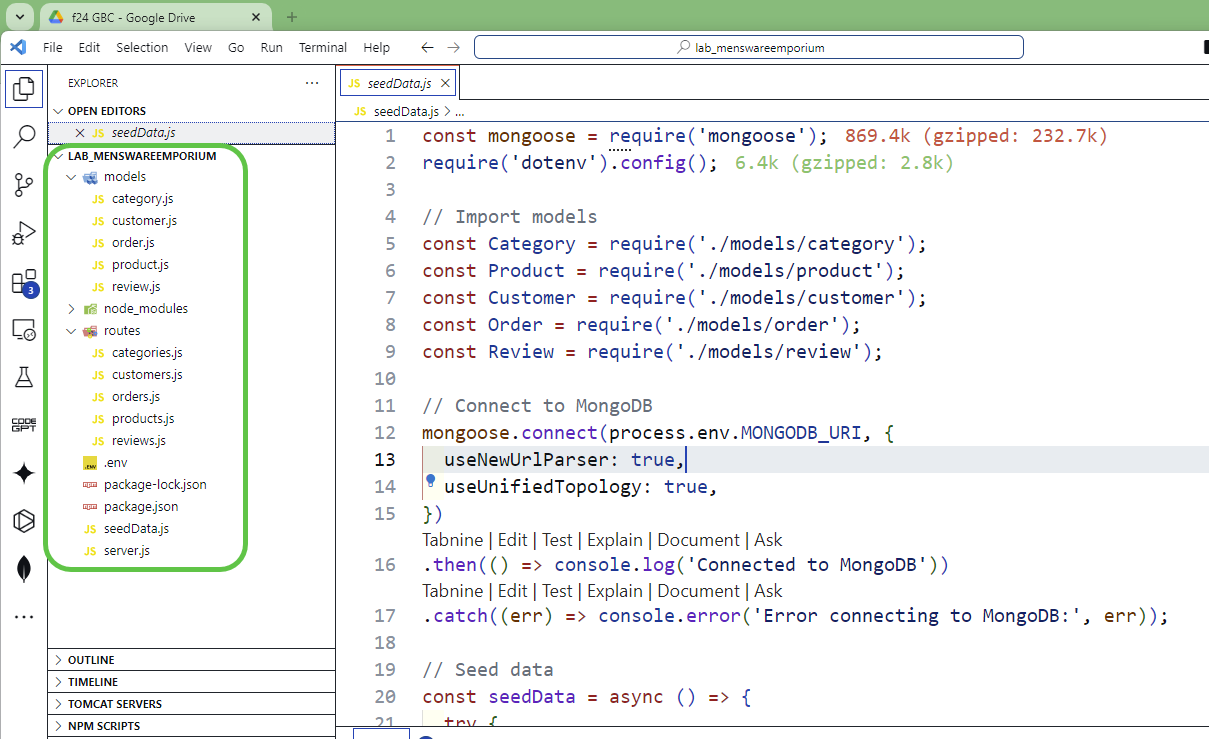Open the Remote Explorer icon
This screenshot has height=739, width=1209.
(x=24, y=329)
